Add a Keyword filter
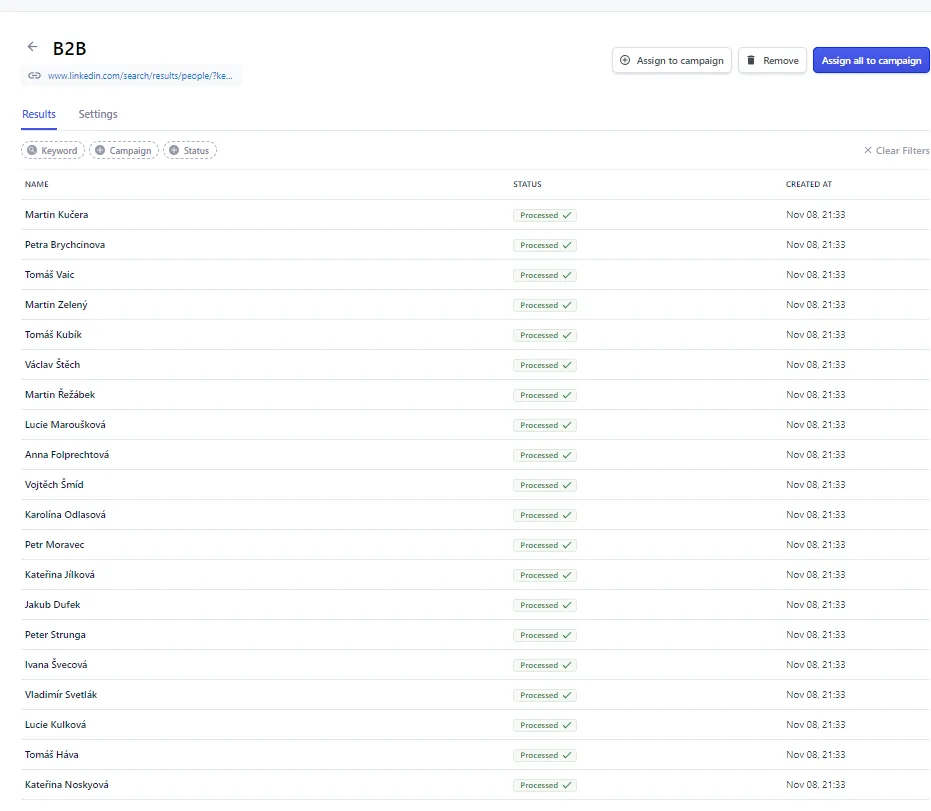 click(x=53, y=150)
